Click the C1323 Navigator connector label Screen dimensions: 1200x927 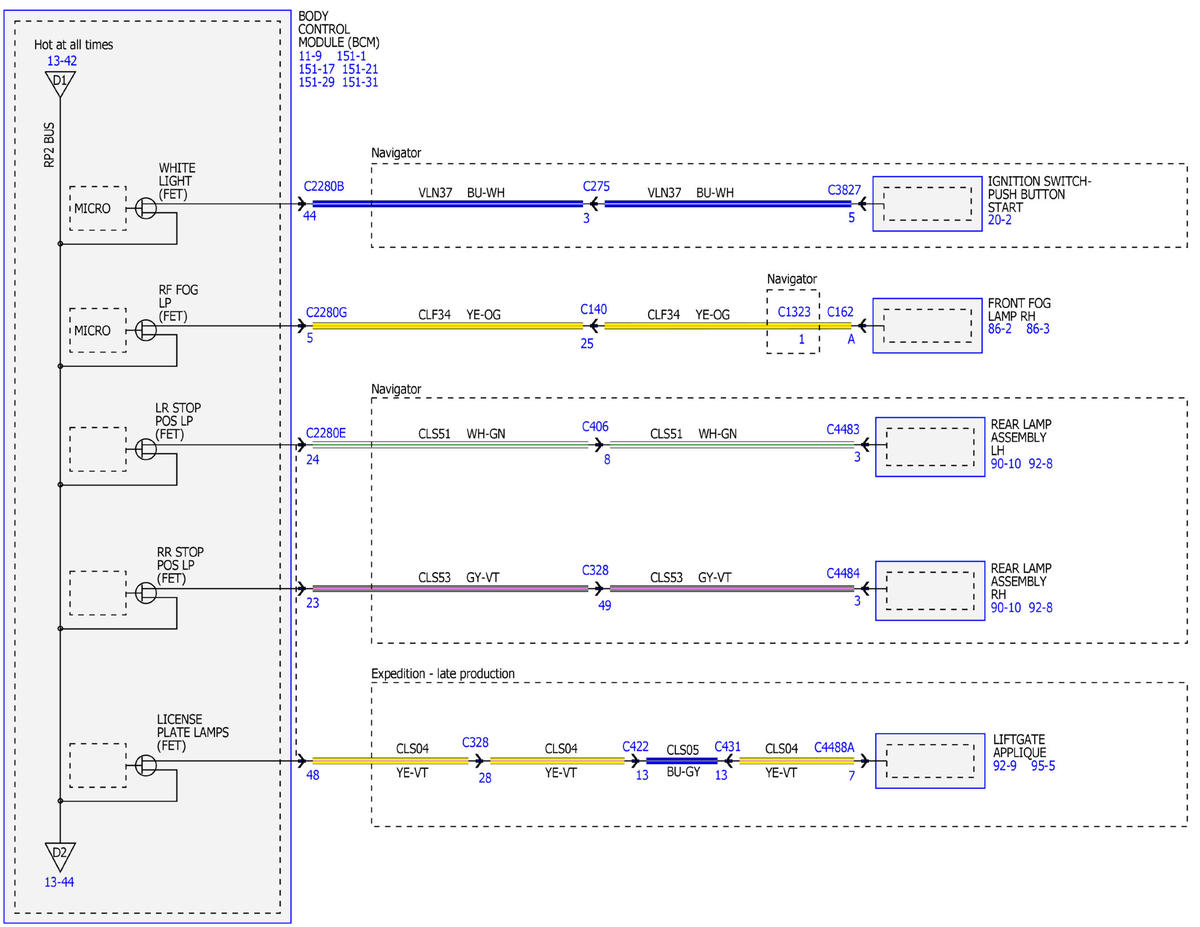coord(793,312)
